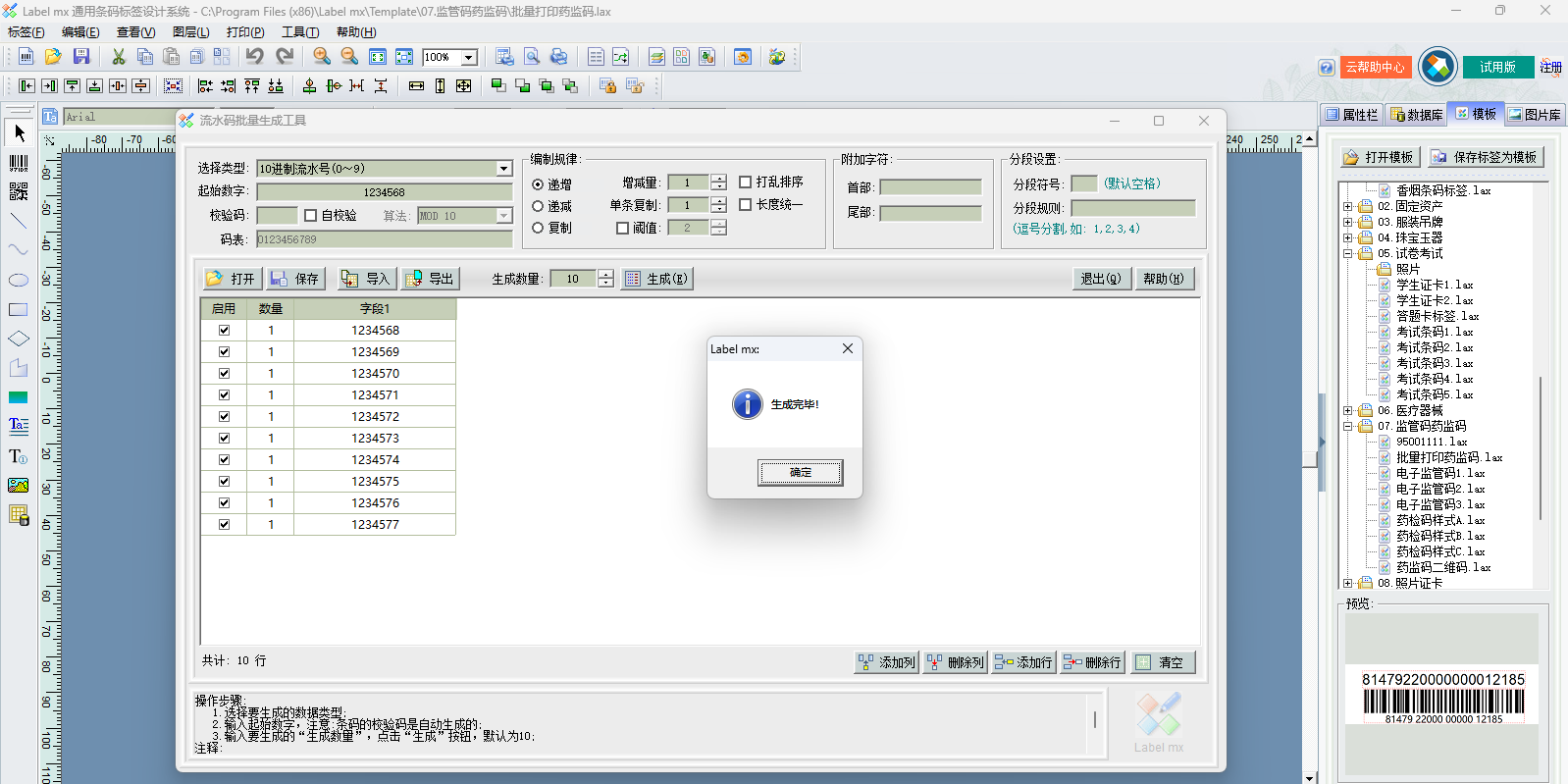Select the QR code tool in left sidebar

click(19, 191)
